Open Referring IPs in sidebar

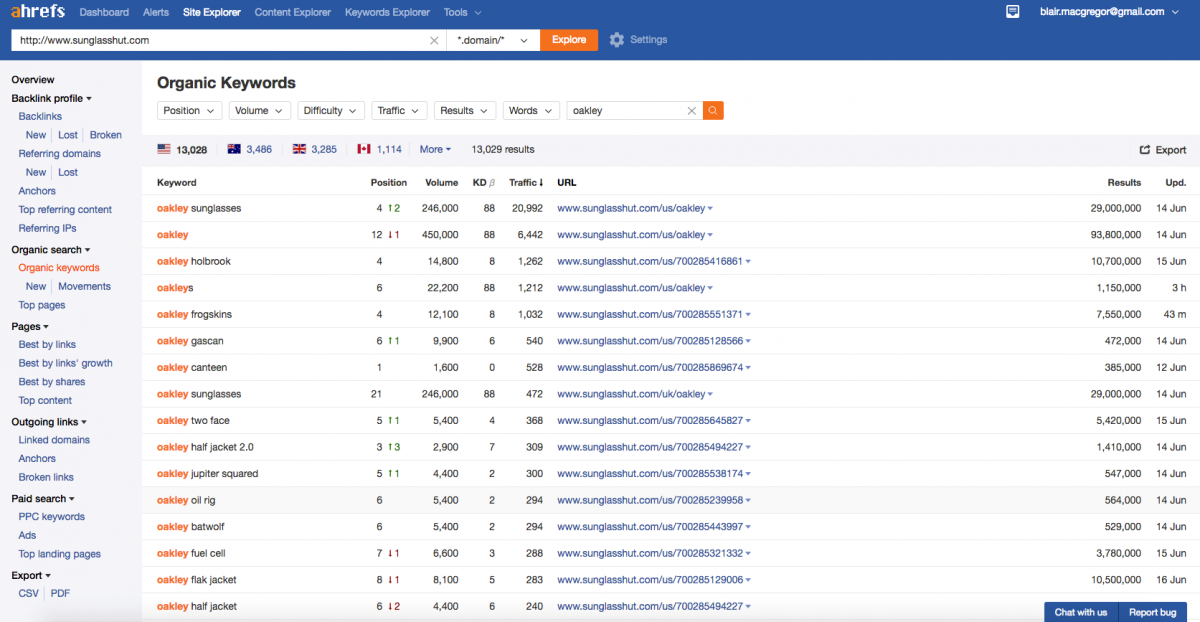click(47, 228)
